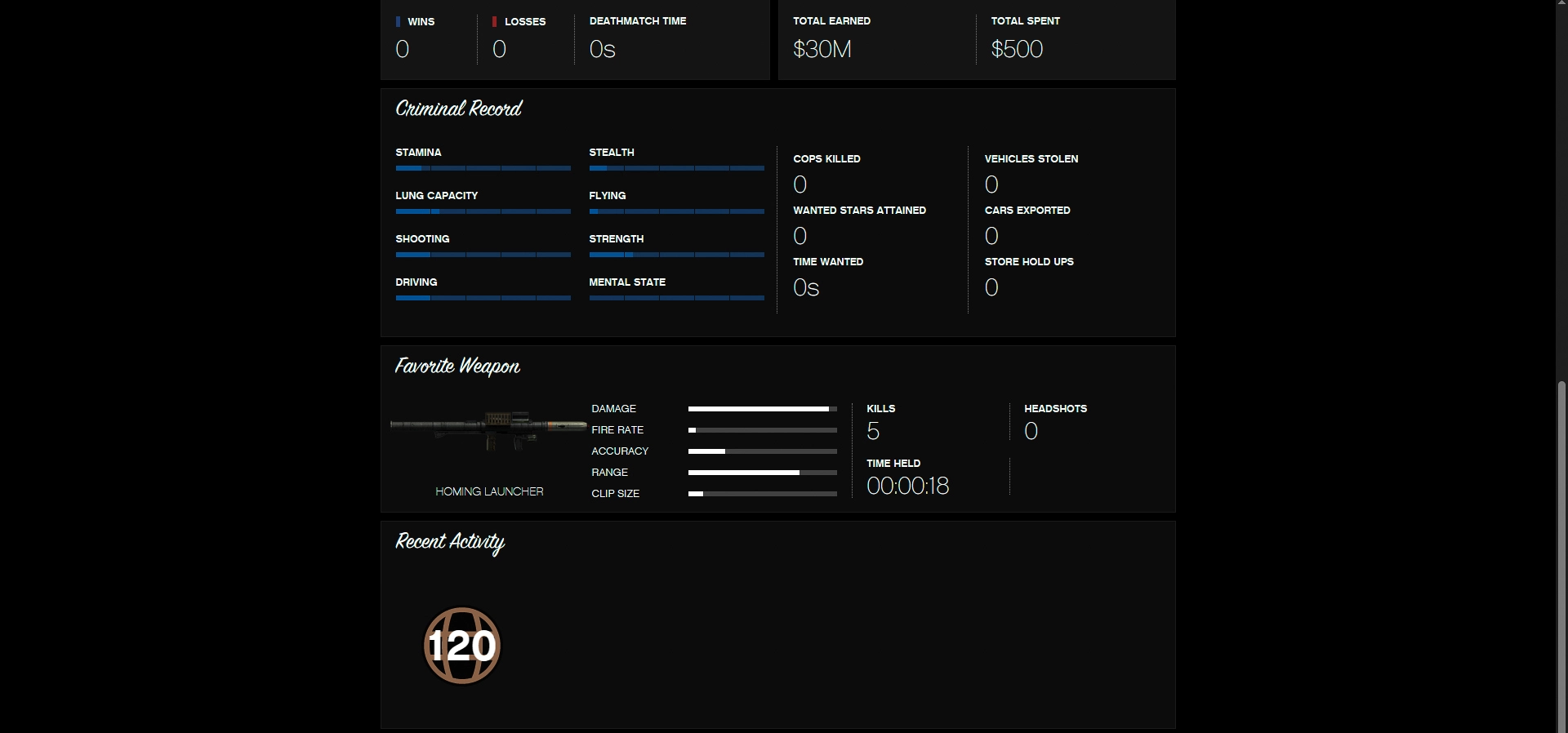
Task: Click the Favorite Weapon heading
Action: click(x=457, y=366)
